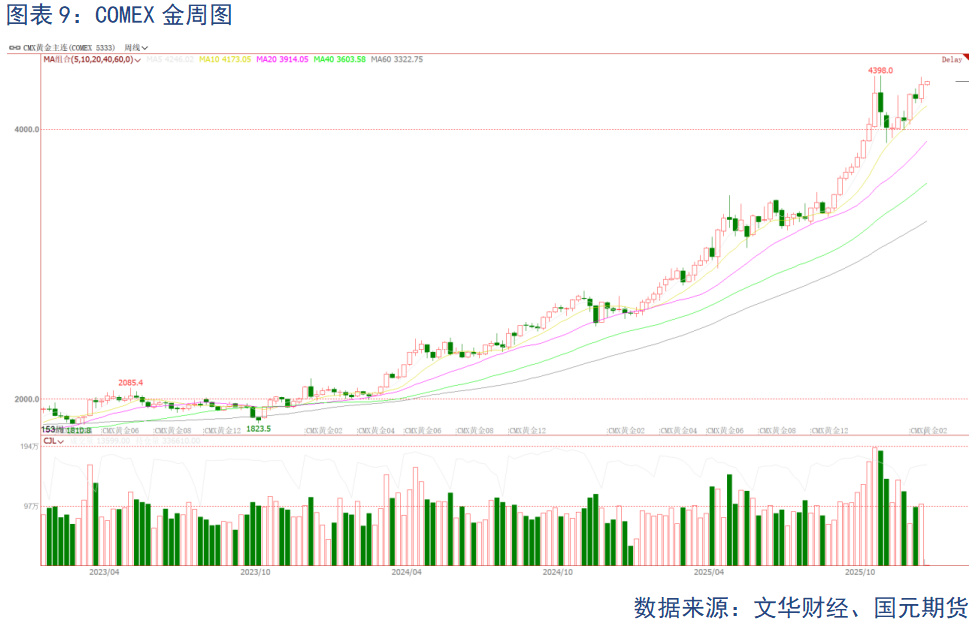This screenshot has width=977, height=624.
Task: Open the 周线 period dropdown
Action: pos(136,47)
